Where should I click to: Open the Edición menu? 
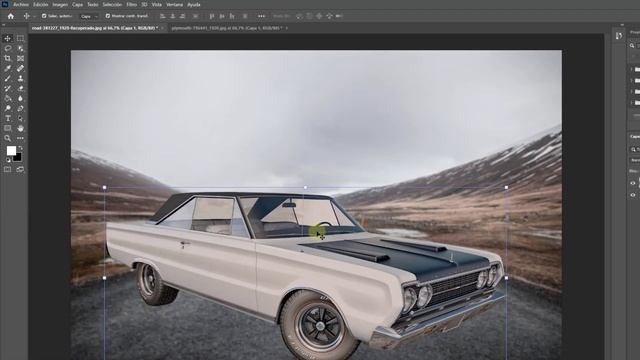[x=40, y=4]
